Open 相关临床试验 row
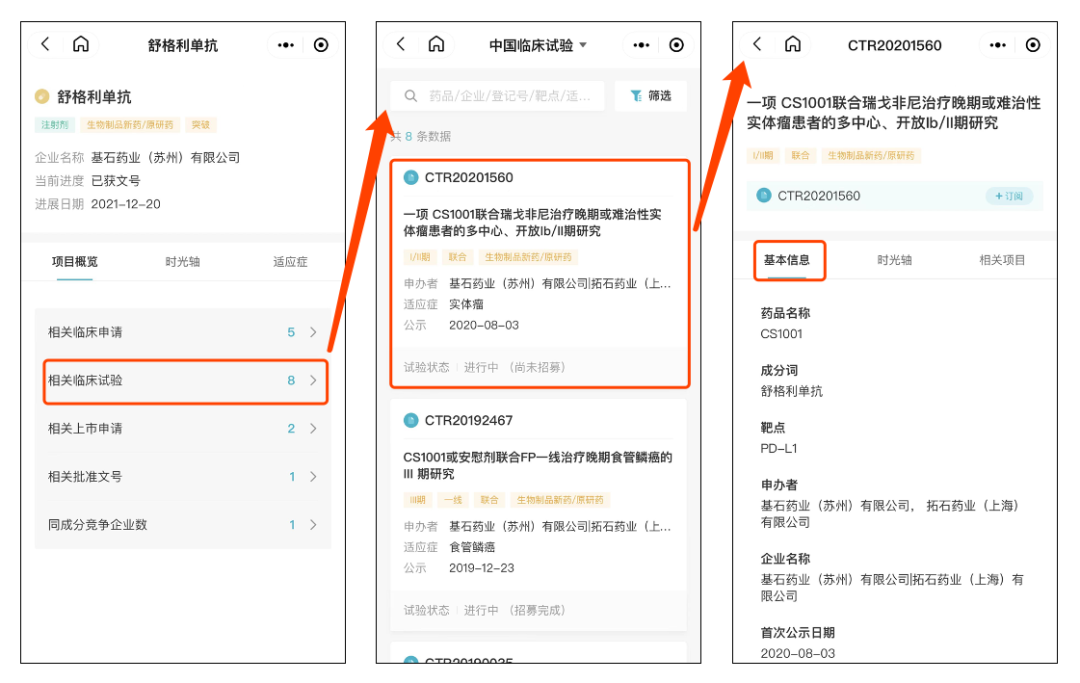The image size is (1080, 683). (183, 380)
